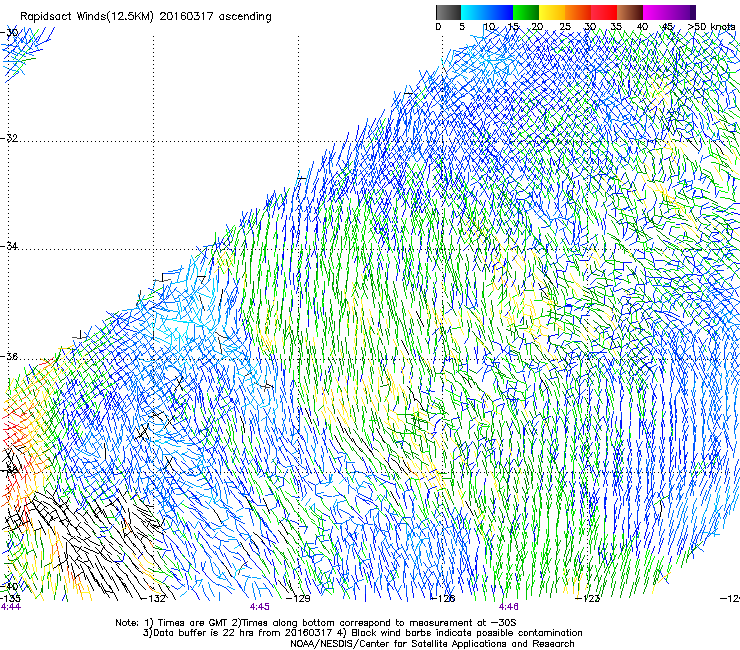Click the -32 latitude axis label
Image resolution: width=740 pixels, height=650 pixels.
point(9,138)
